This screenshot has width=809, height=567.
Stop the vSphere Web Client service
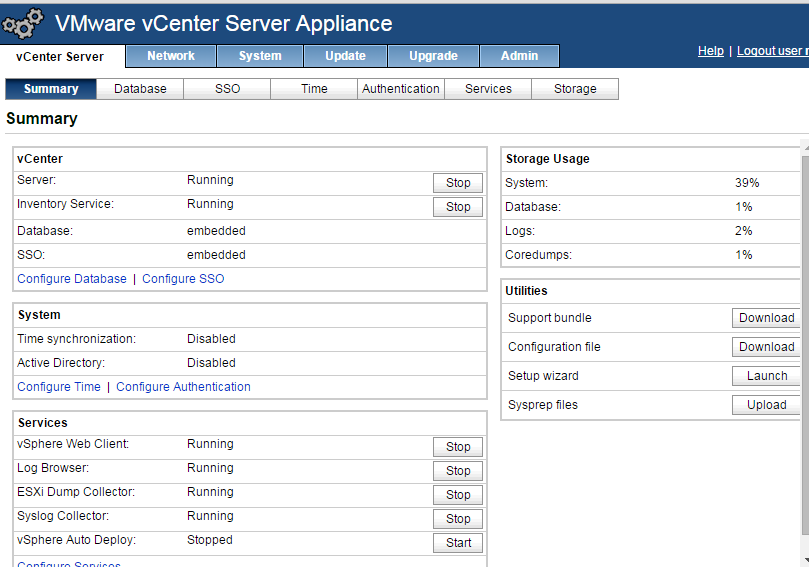point(458,447)
